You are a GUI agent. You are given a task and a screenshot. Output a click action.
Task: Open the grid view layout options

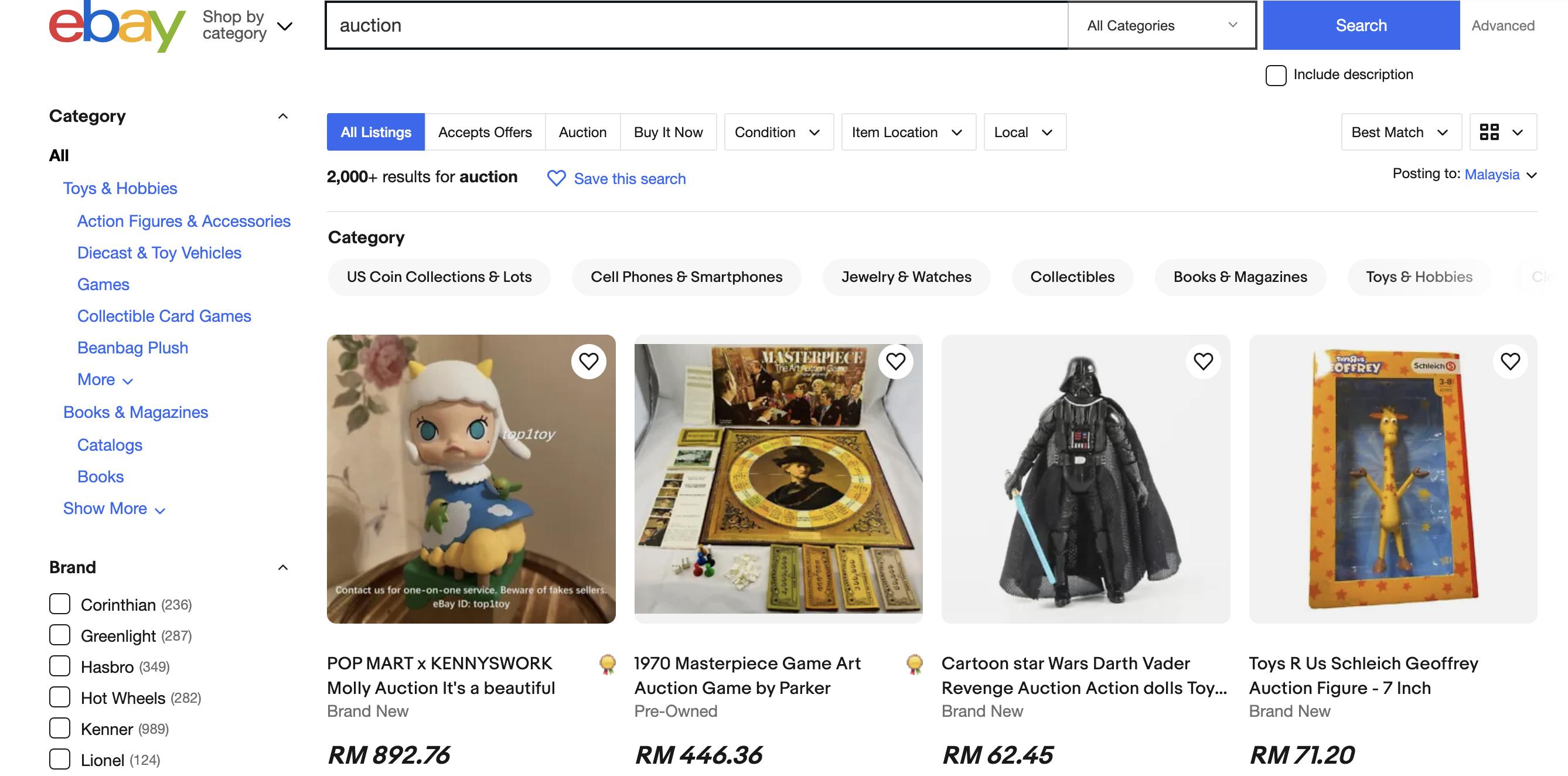[x=1502, y=132]
